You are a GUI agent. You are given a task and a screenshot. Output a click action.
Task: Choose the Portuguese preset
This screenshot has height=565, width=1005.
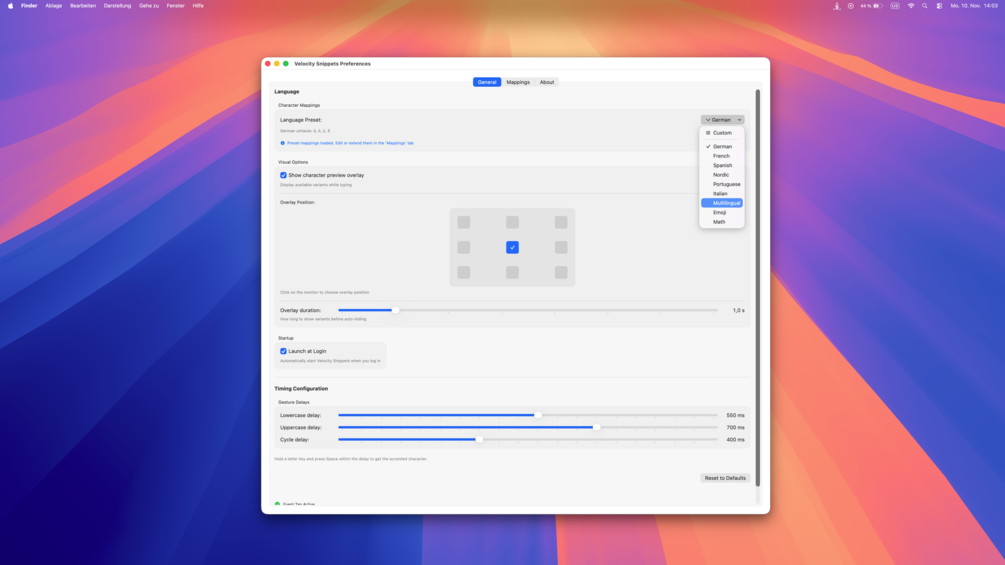[722, 184]
